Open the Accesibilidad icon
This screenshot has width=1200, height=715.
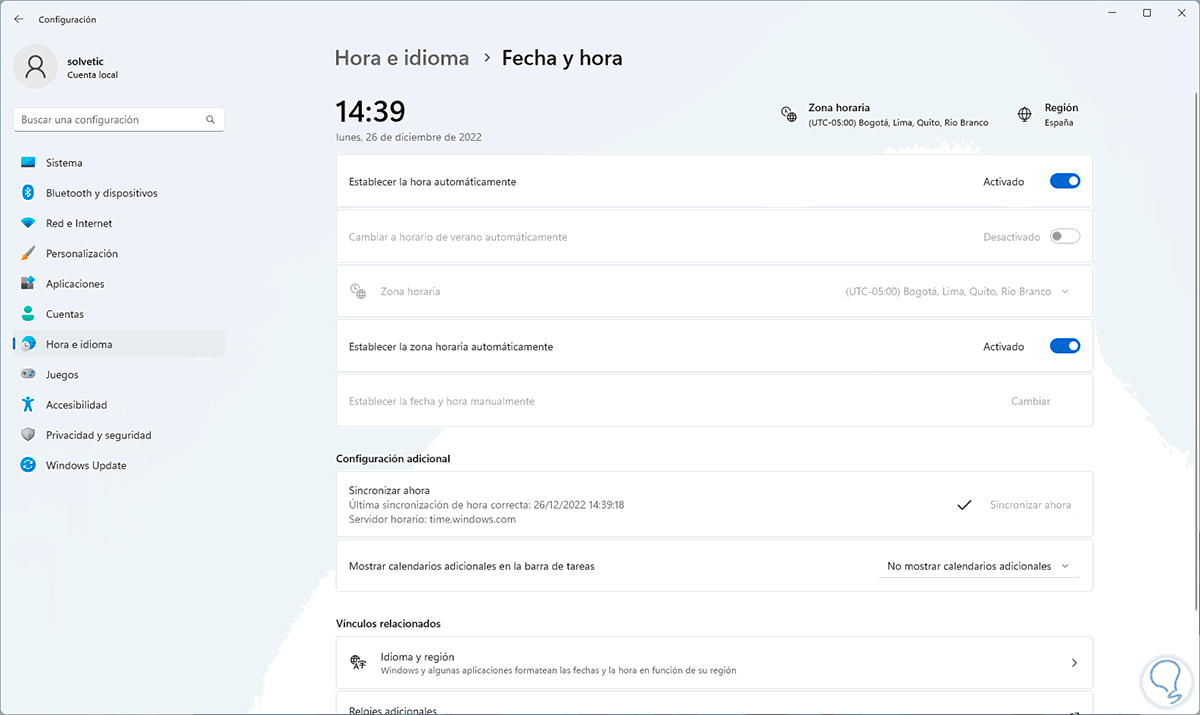pyautogui.click(x=28, y=405)
